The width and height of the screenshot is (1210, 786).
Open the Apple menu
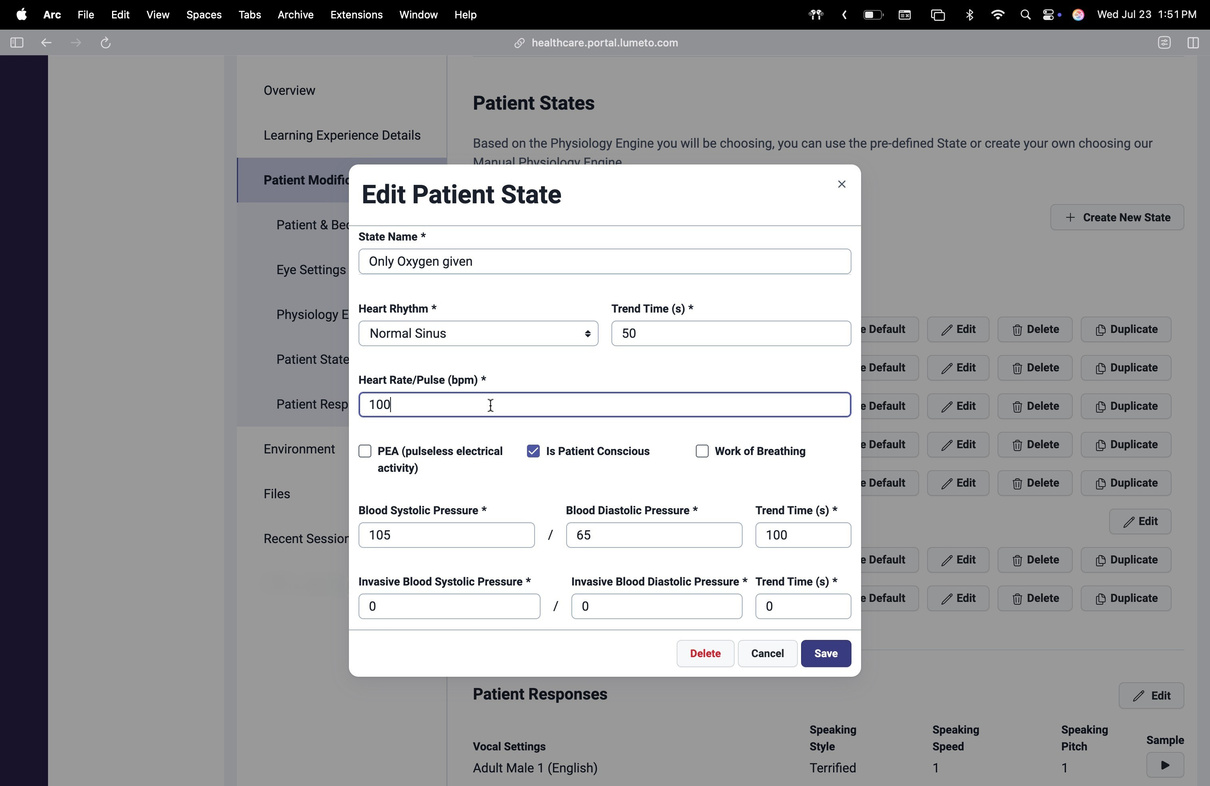(x=21, y=15)
